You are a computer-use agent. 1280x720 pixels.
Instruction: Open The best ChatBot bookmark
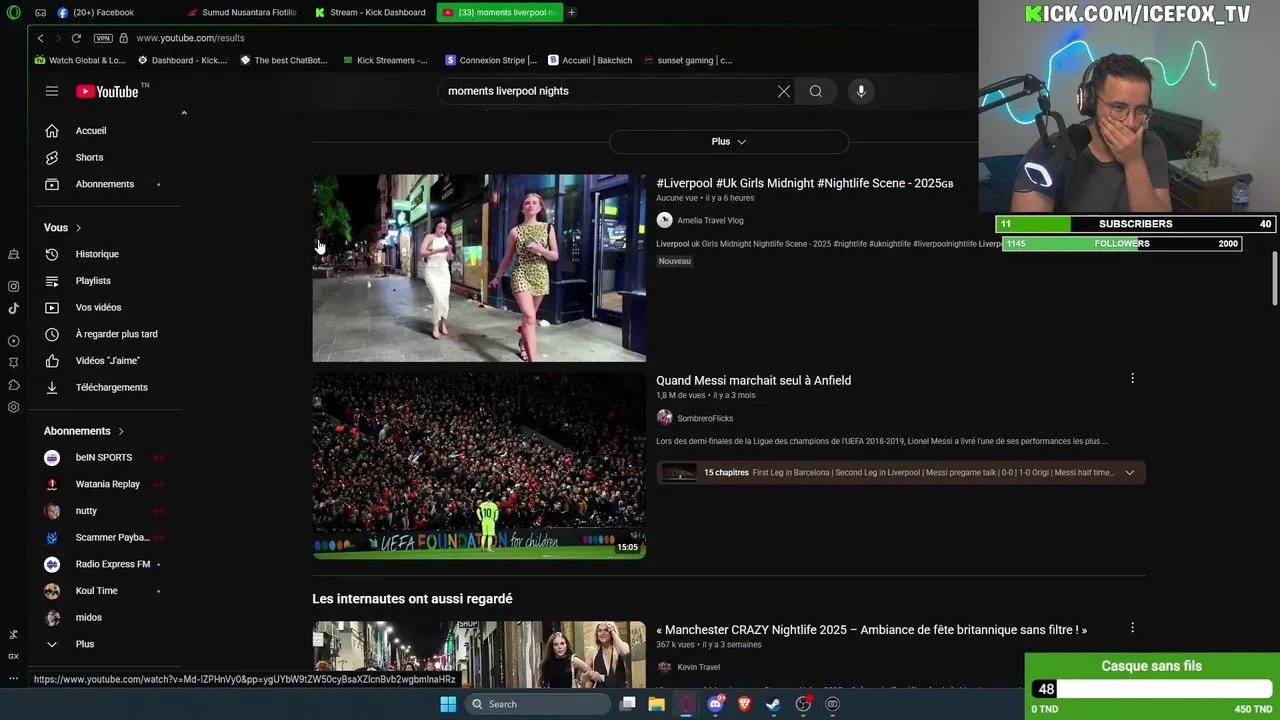pos(284,60)
